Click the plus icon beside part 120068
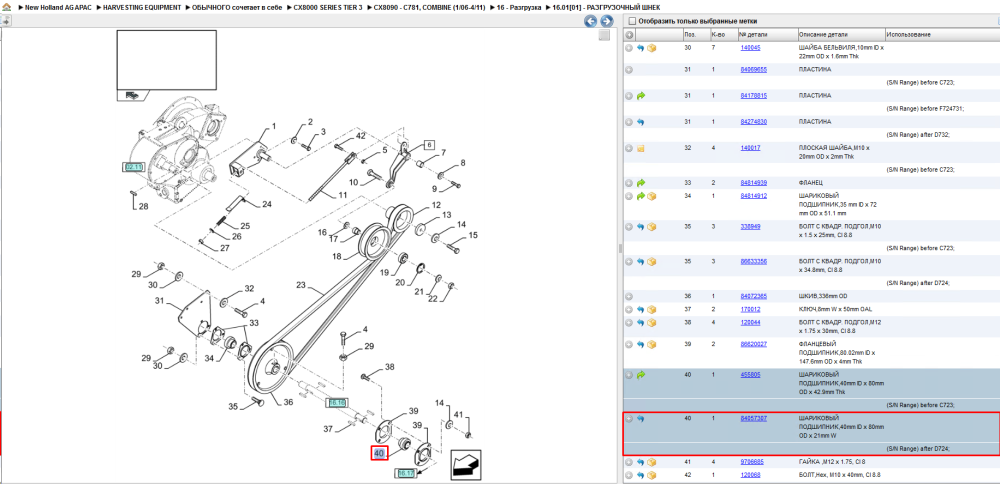The width and height of the screenshot is (1000, 484). [x=629, y=475]
